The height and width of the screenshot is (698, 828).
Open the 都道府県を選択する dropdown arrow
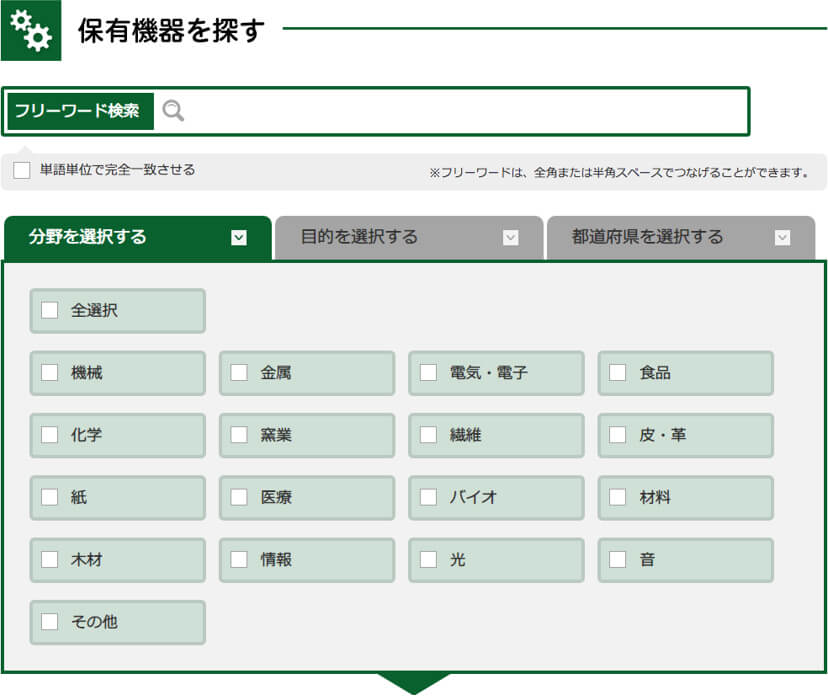tap(783, 237)
